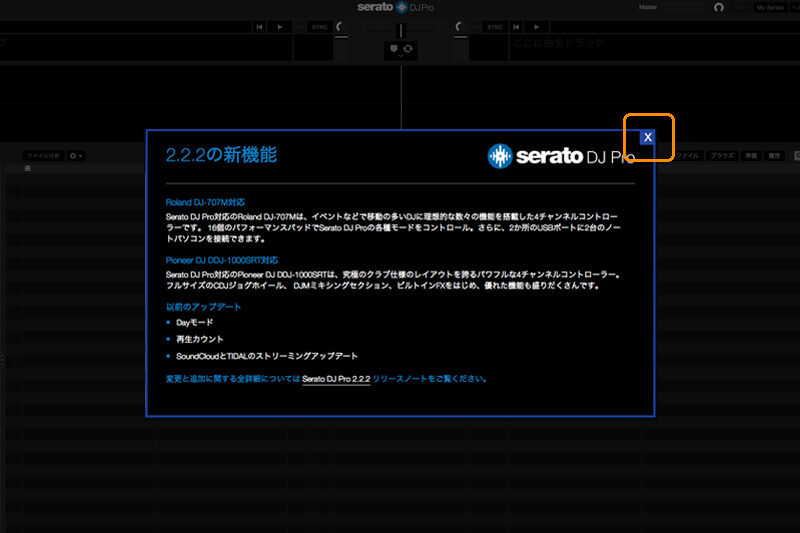Viewport: 800px width, 533px height.
Task: Click the Master label in top bar
Action: click(x=648, y=7)
